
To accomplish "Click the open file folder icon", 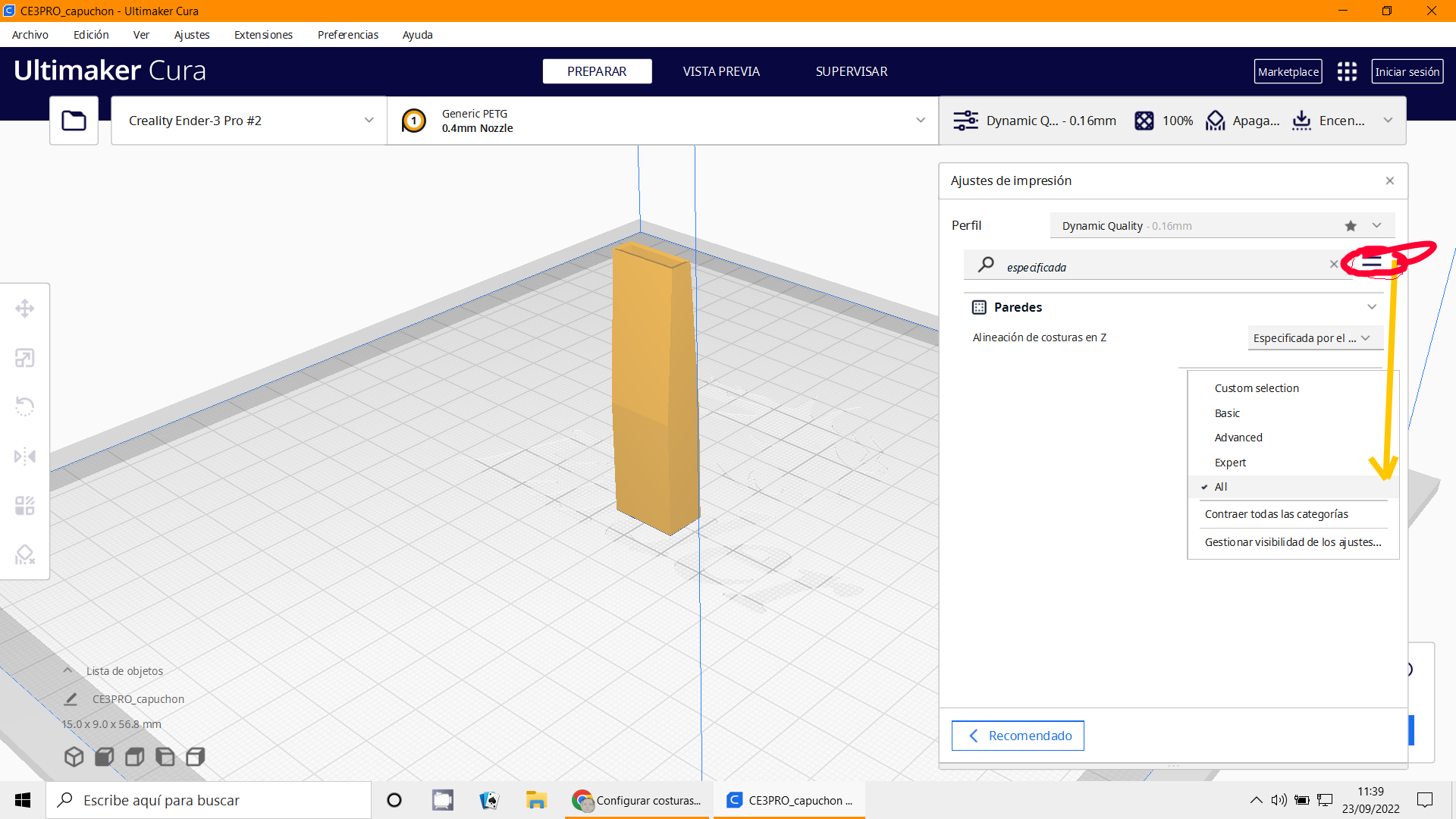I will (x=74, y=121).
